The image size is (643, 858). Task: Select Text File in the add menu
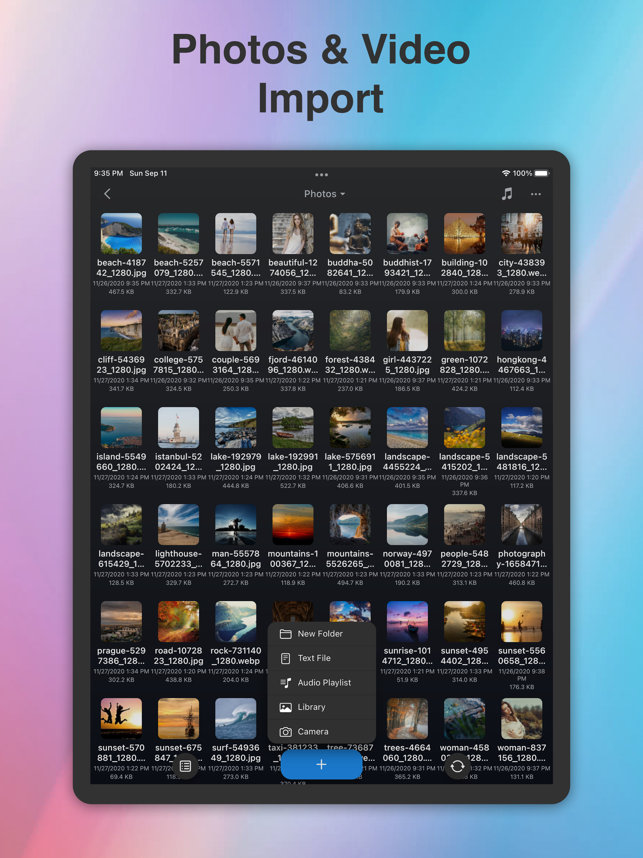point(314,658)
